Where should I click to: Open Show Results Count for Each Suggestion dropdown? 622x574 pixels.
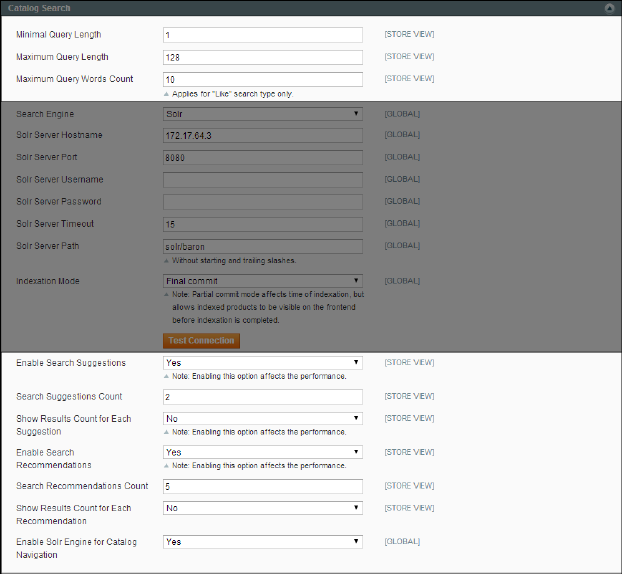click(x=262, y=419)
